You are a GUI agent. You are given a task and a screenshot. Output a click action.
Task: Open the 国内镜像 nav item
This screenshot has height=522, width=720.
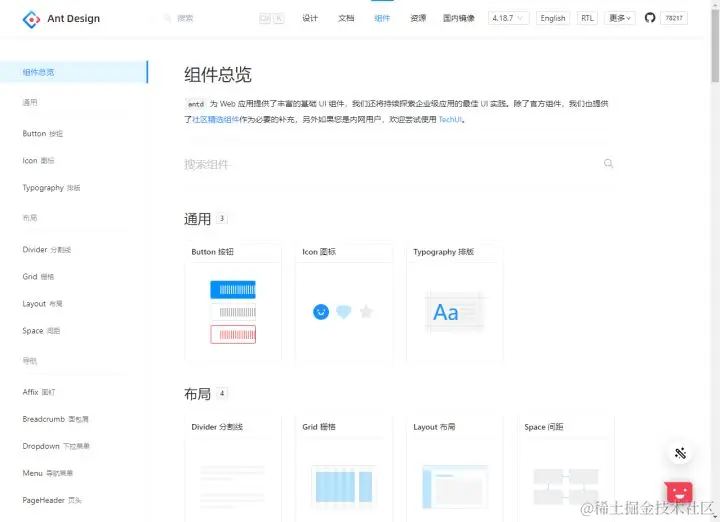coord(458,18)
